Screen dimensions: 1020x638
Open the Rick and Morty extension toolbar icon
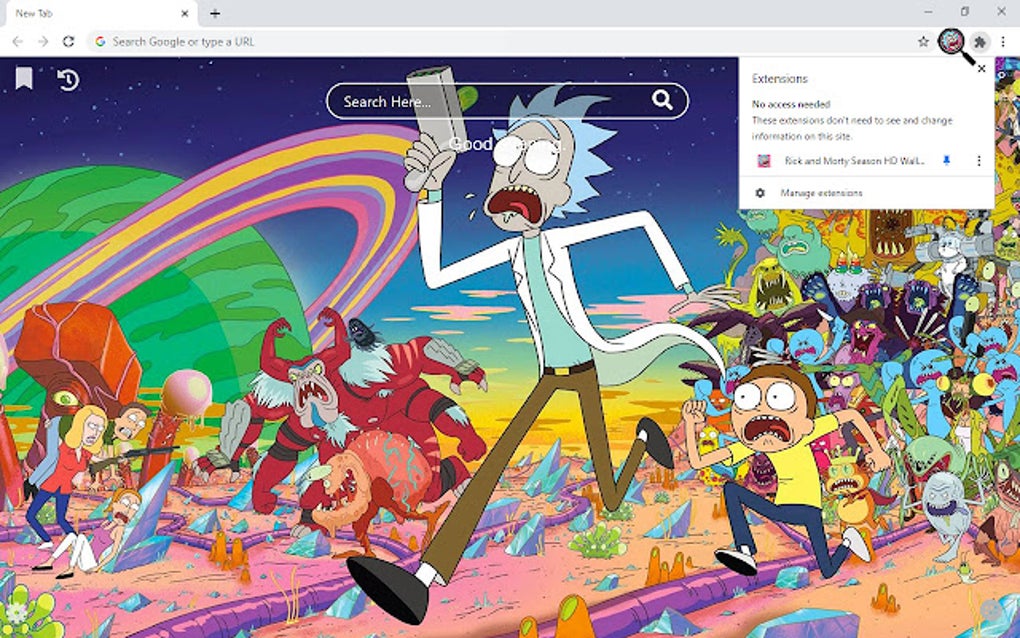pyautogui.click(x=951, y=41)
